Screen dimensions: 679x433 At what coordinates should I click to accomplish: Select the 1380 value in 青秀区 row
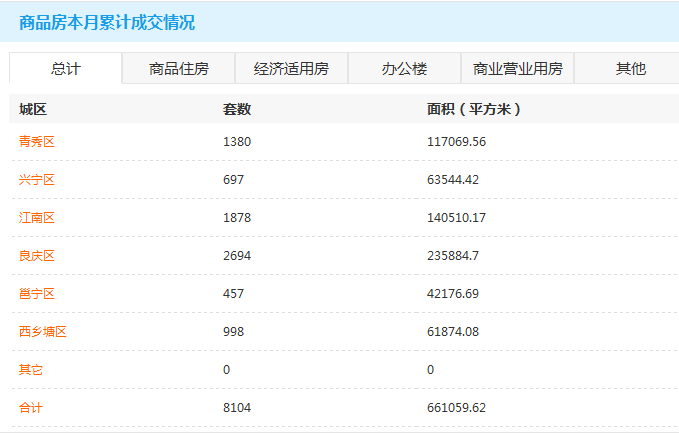click(237, 142)
